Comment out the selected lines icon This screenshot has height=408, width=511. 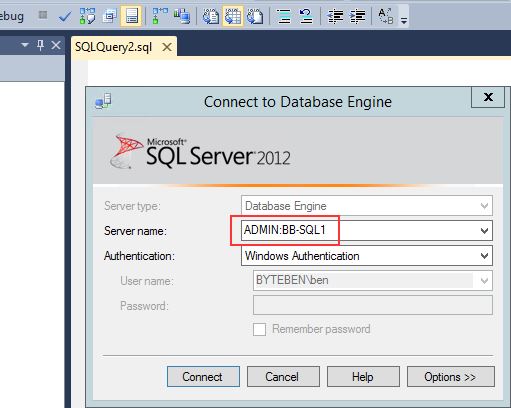(x=284, y=16)
